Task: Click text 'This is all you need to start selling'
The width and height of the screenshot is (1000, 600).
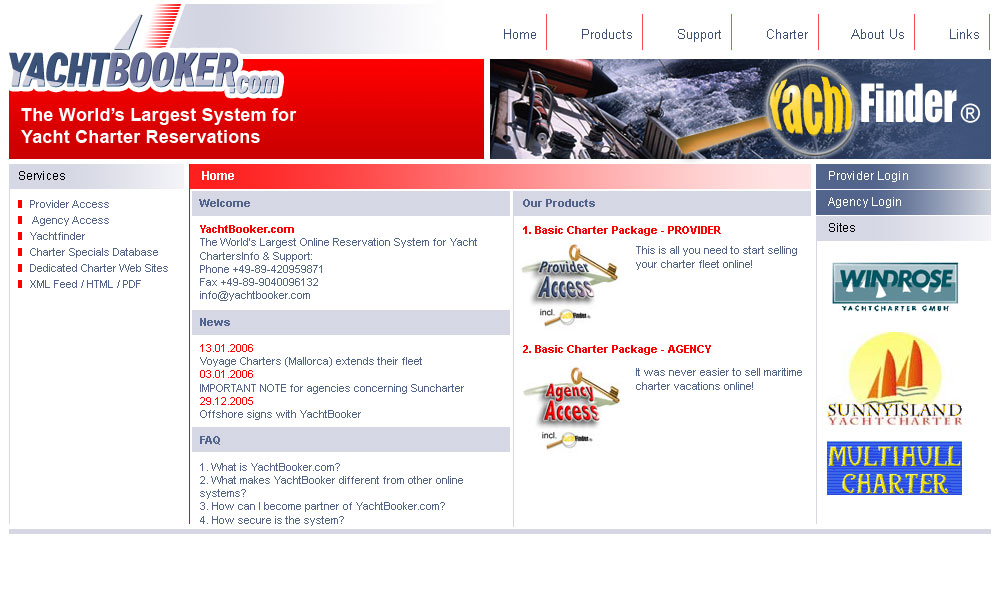Action: (716, 251)
